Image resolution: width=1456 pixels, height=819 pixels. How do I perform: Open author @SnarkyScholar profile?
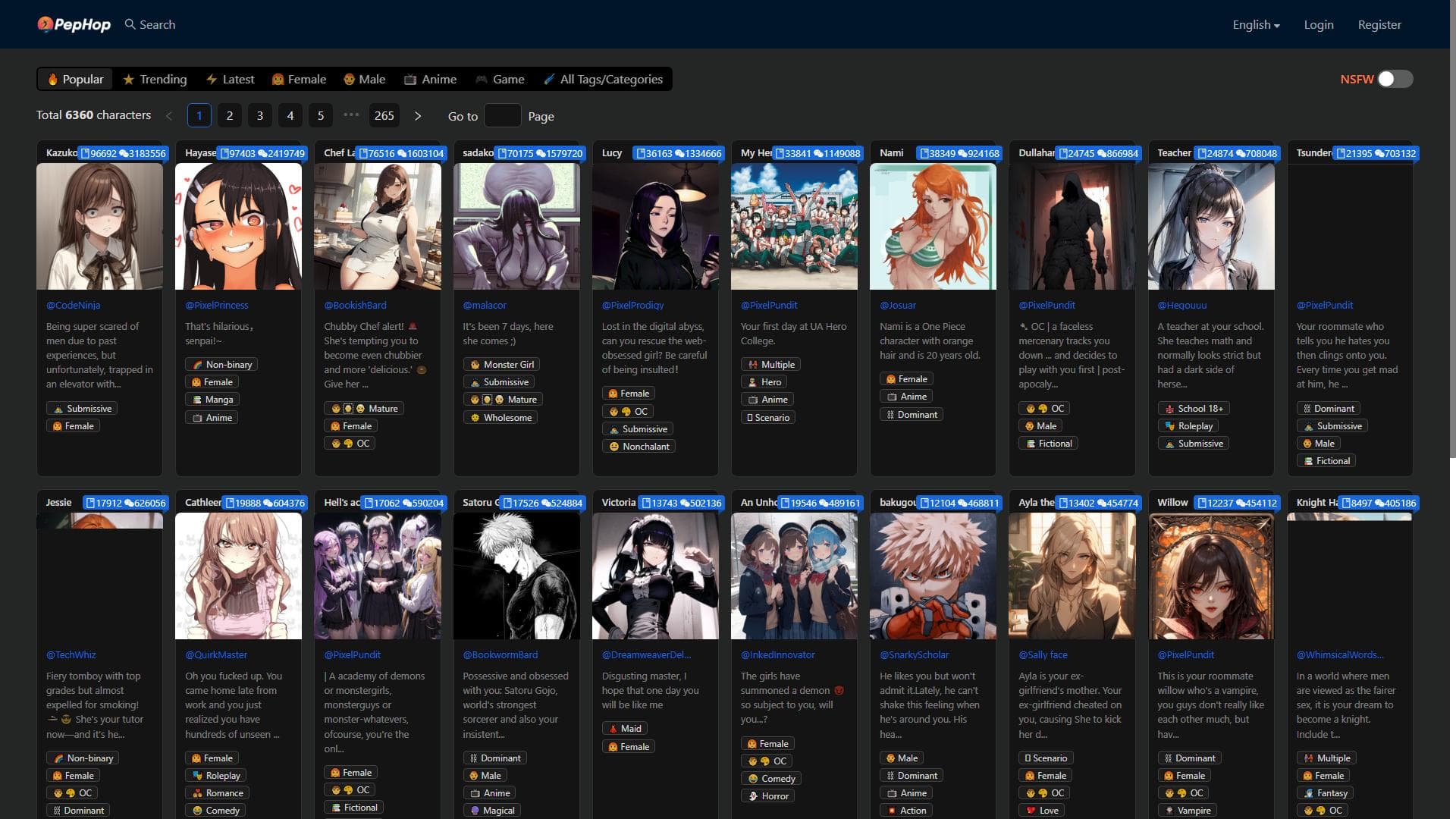pos(914,654)
